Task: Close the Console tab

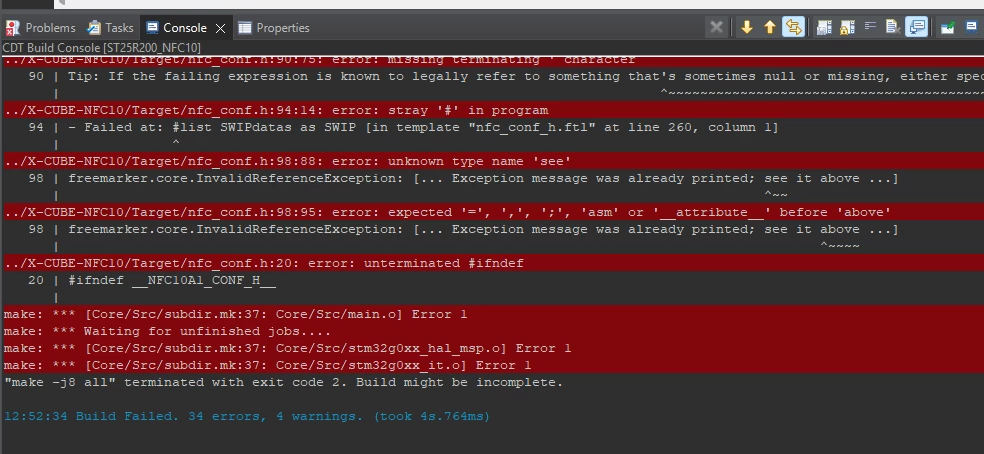Action: pos(220,28)
